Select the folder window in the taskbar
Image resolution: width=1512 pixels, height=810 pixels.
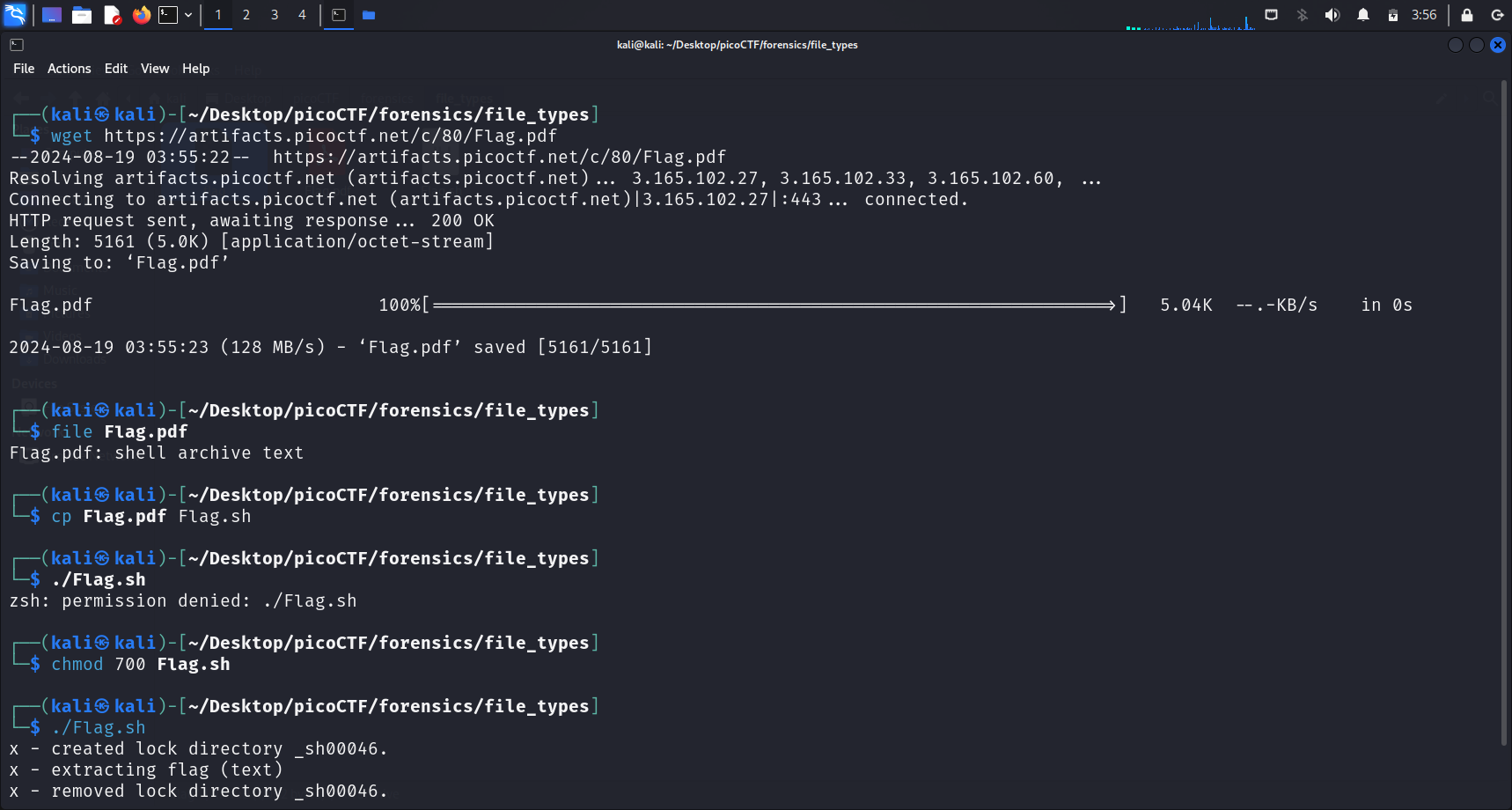[369, 15]
